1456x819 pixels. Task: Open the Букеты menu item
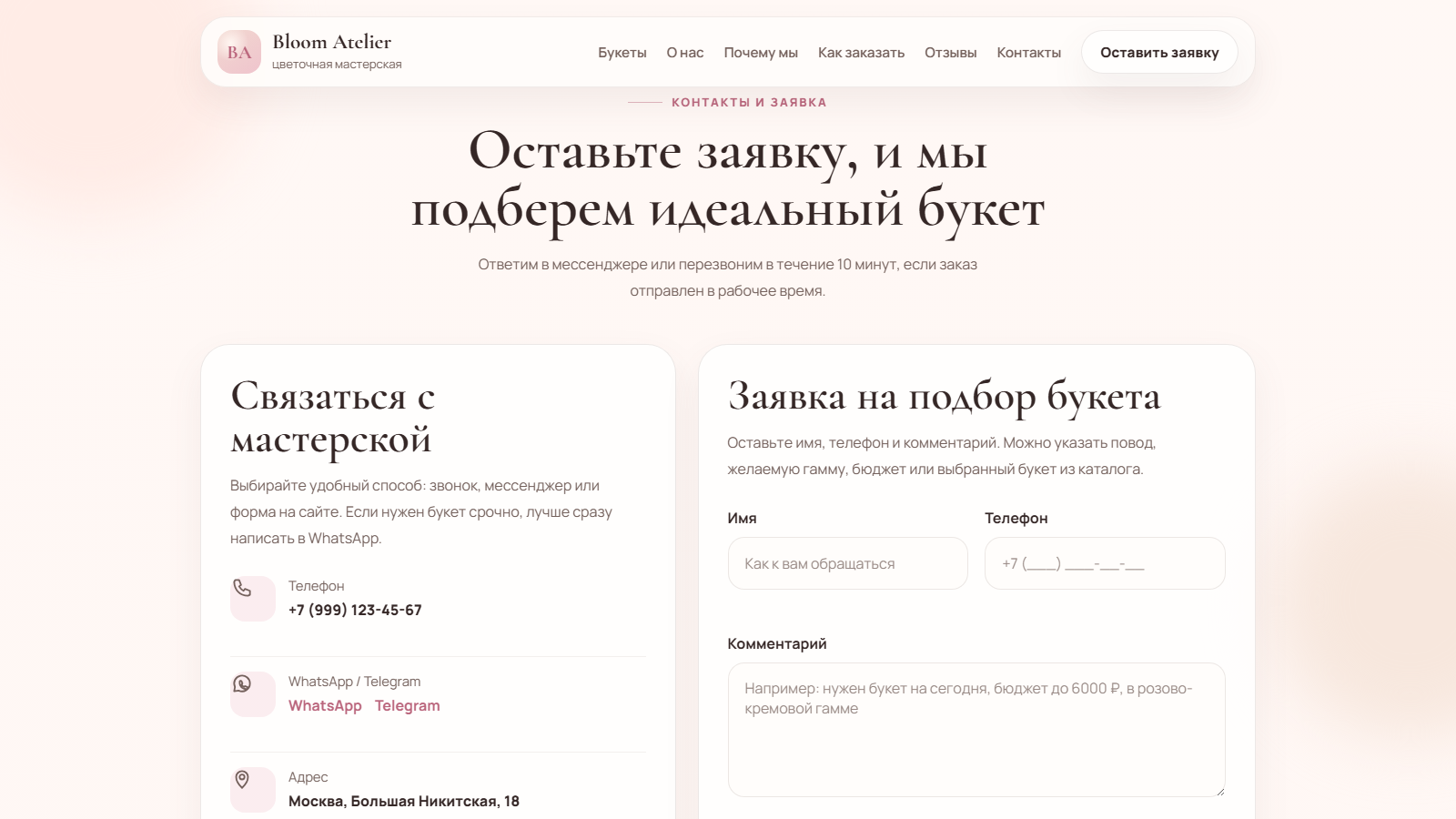tap(622, 53)
